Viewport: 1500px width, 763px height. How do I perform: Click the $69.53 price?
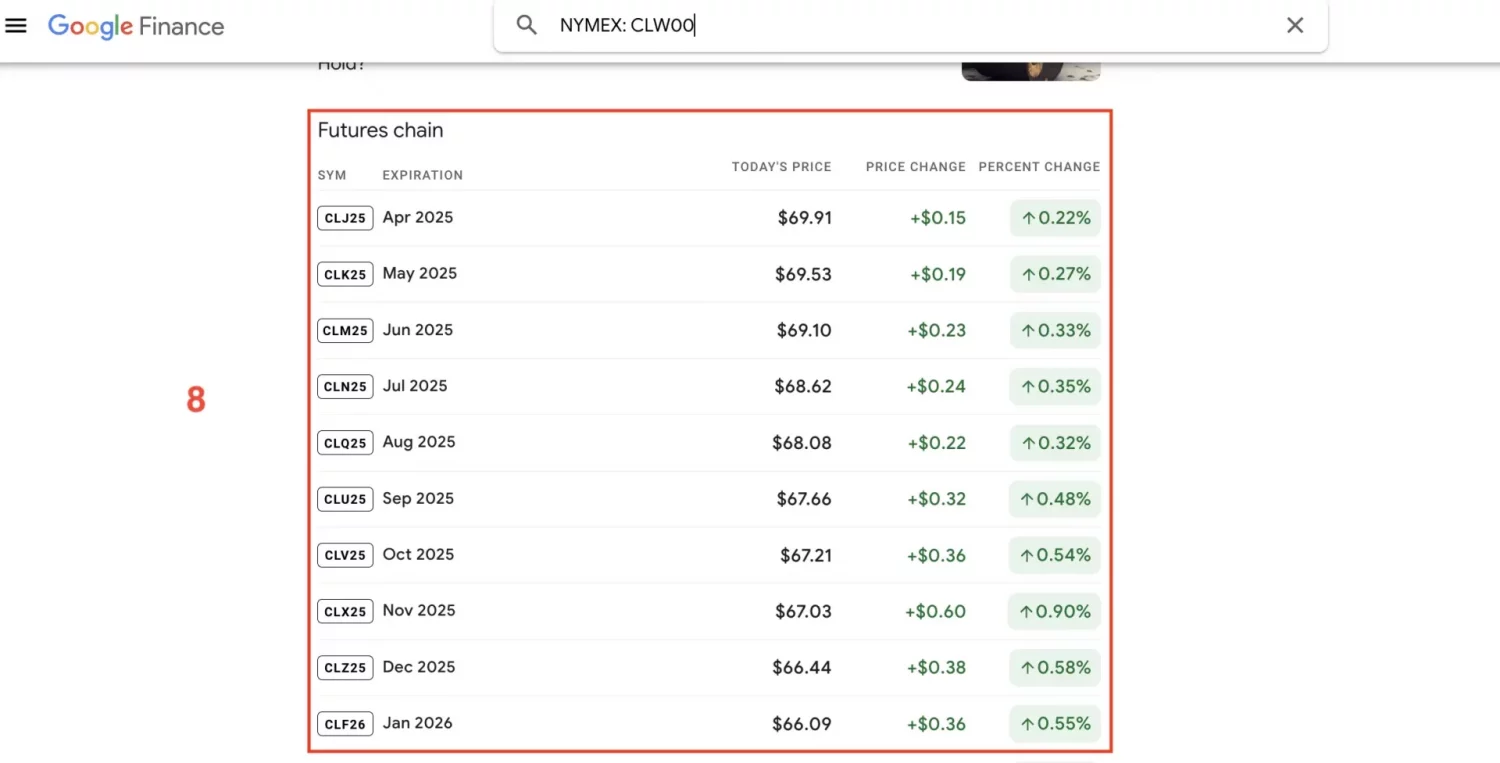coord(803,274)
